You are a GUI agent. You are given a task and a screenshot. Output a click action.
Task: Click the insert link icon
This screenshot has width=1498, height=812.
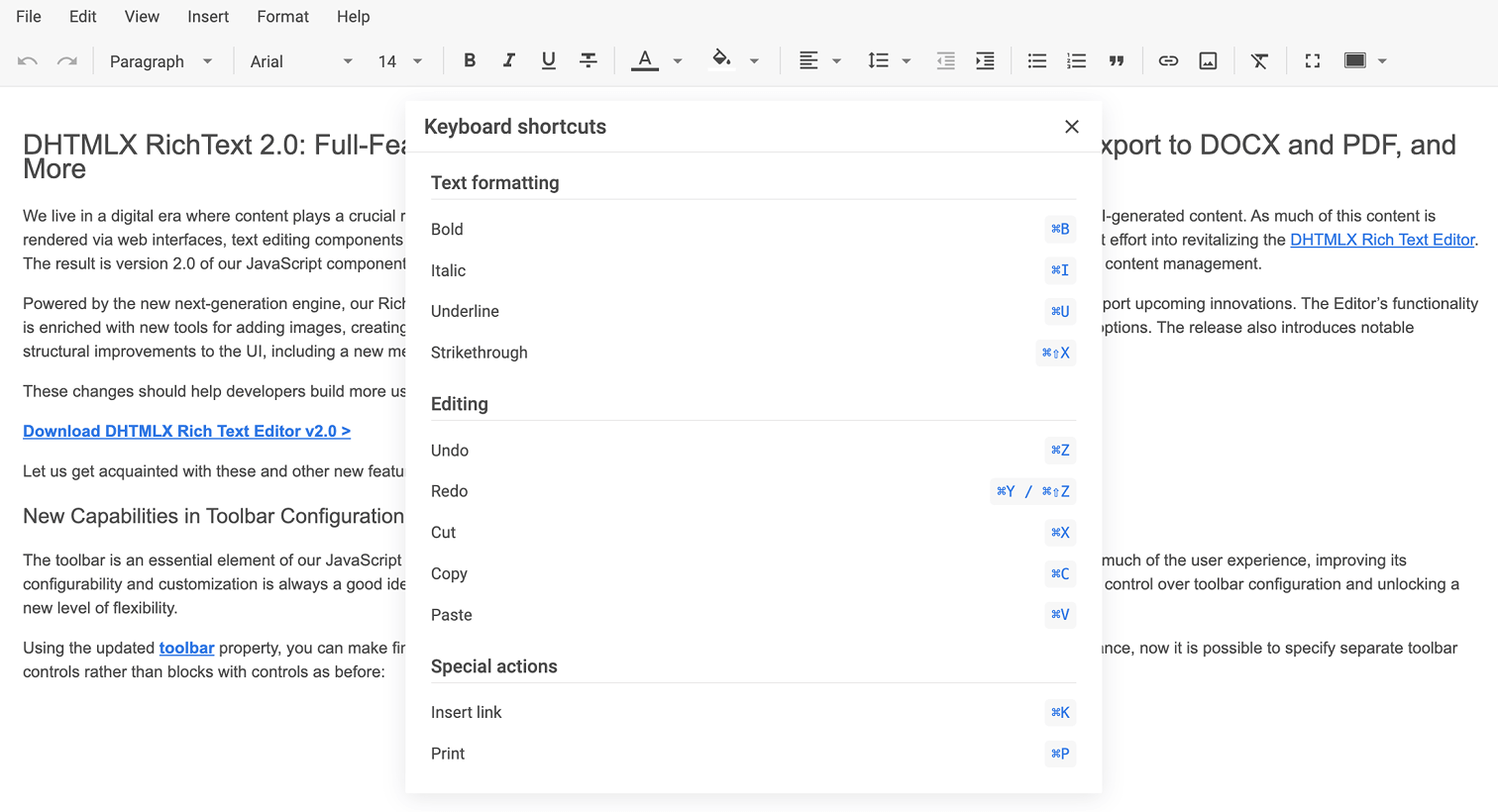point(1169,60)
